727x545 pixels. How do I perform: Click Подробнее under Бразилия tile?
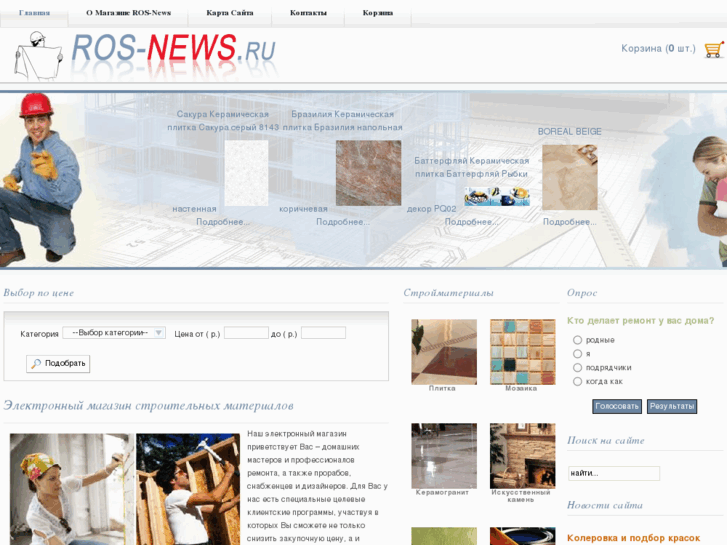[x=343, y=222]
